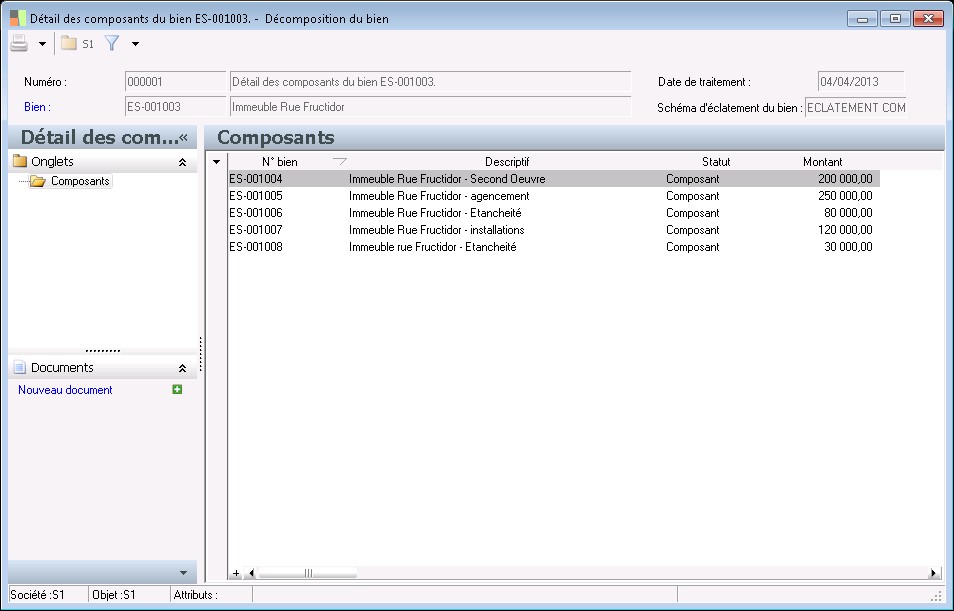This screenshot has width=954, height=611.
Task: Click the Immeuble Rue Fructidor description field
Action: [430, 107]
